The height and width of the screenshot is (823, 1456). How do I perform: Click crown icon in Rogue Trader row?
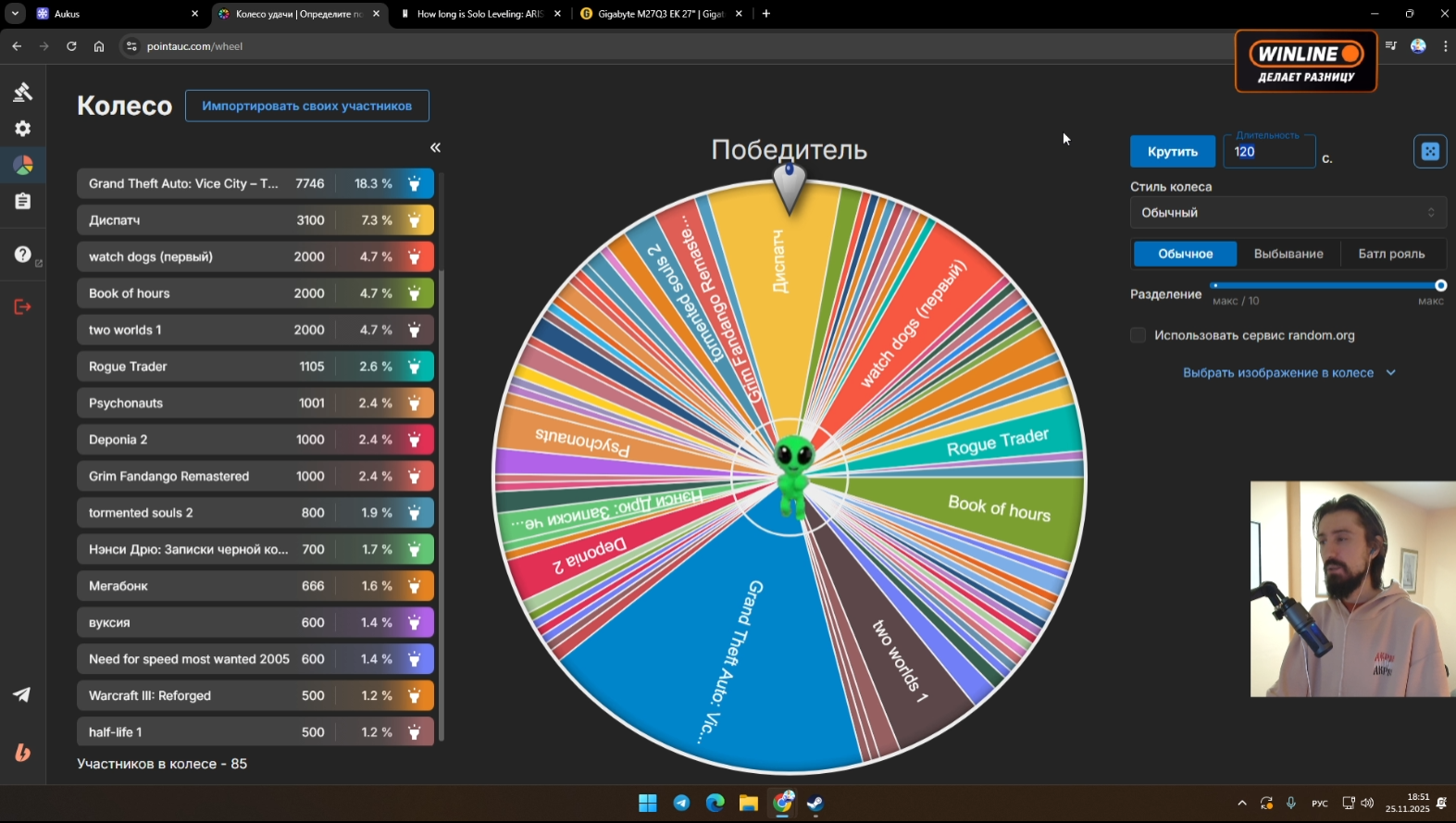point(415,367)
